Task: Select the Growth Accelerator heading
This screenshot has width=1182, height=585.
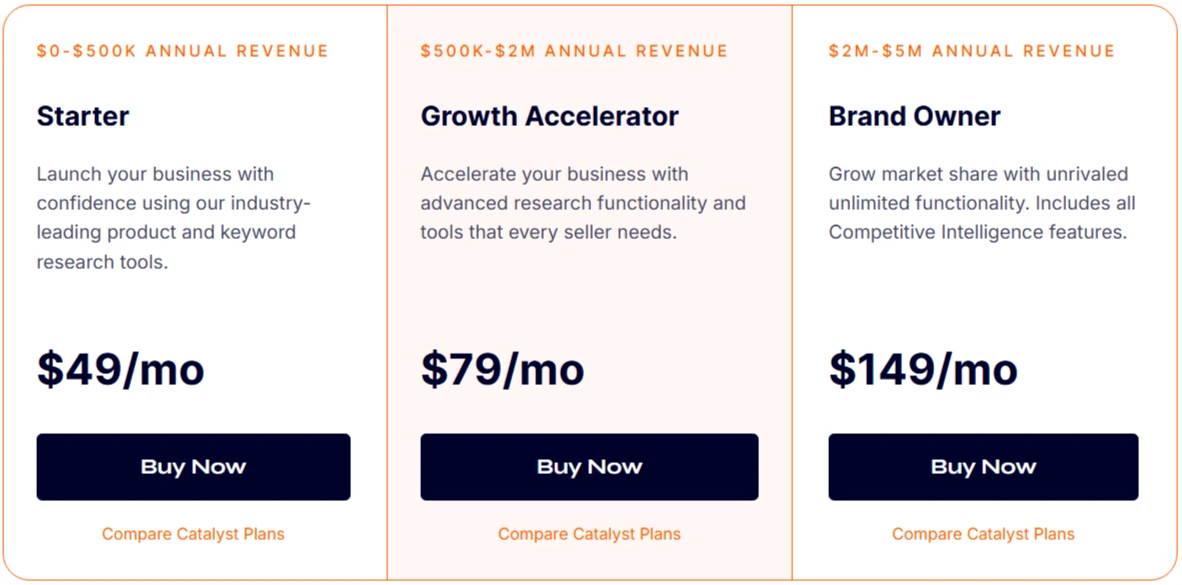Action: pos(549,116)
